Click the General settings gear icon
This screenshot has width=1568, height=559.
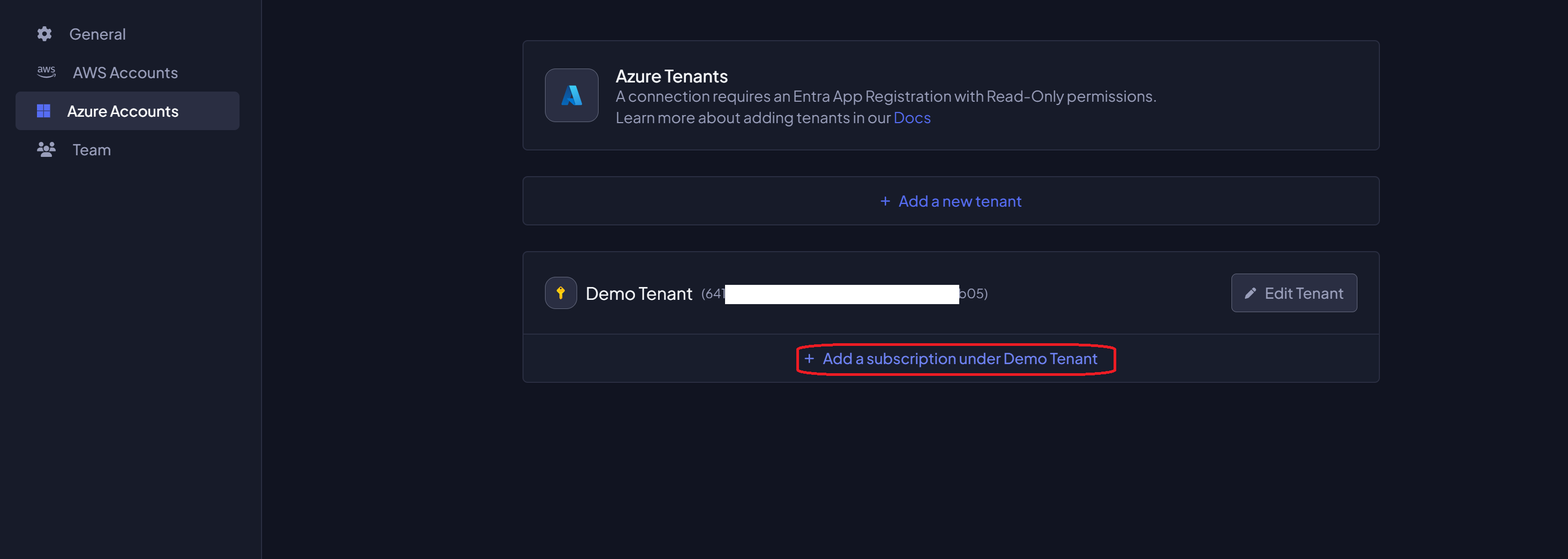(x=44, y=34)
